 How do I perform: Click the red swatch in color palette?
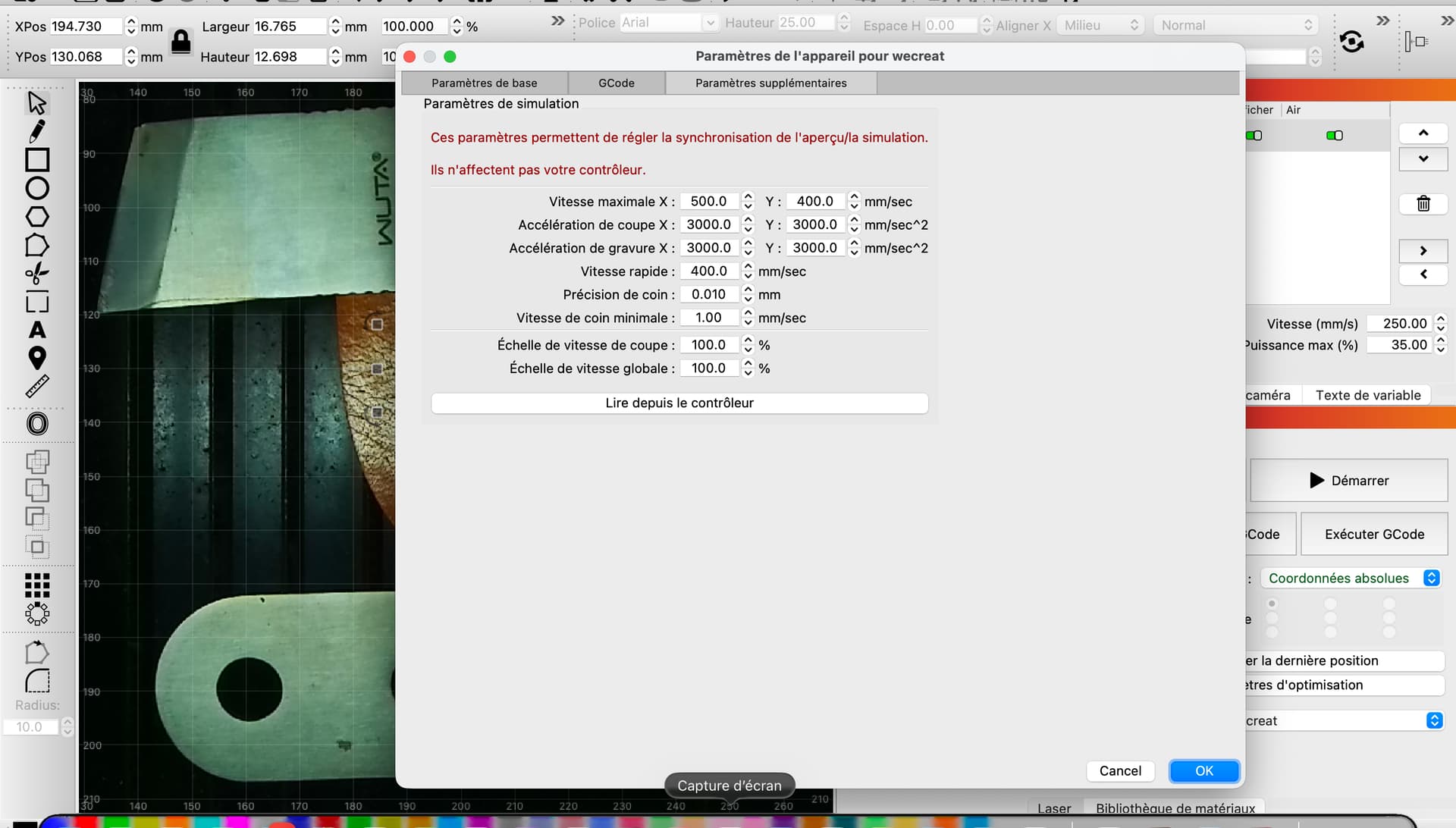click(x=85, y=822)
